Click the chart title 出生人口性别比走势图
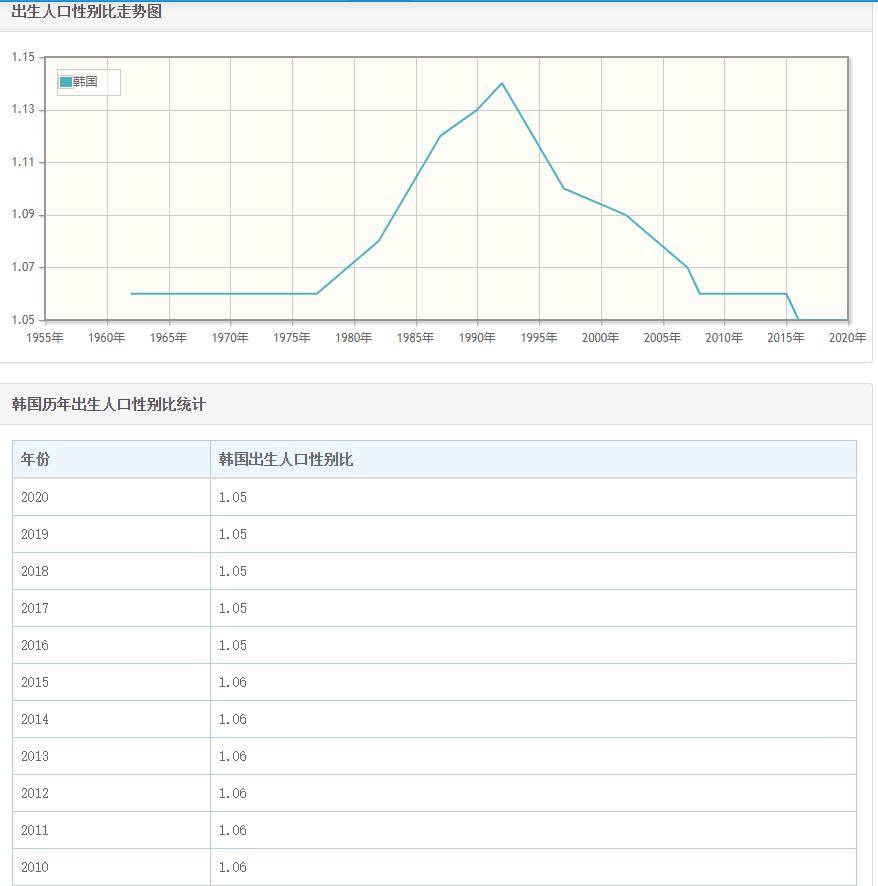This screenshot has height=886, width=878. click(88, 13)
